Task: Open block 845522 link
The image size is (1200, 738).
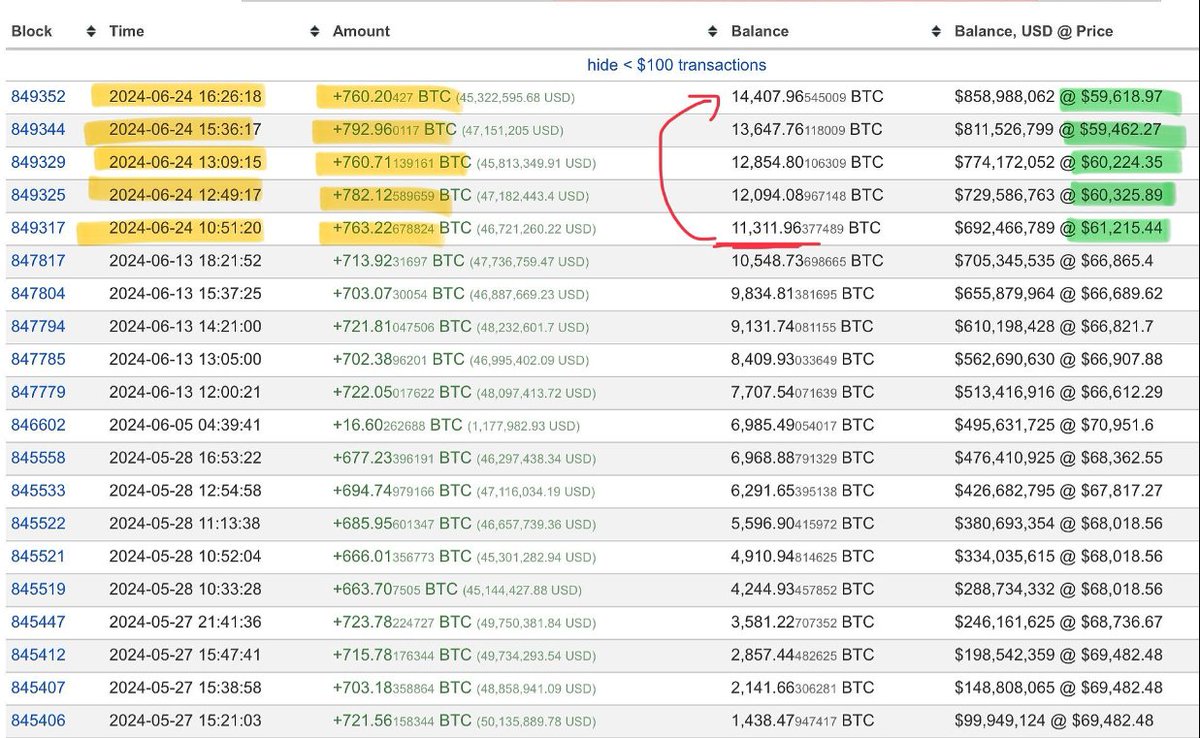Action: click(38, 523)
